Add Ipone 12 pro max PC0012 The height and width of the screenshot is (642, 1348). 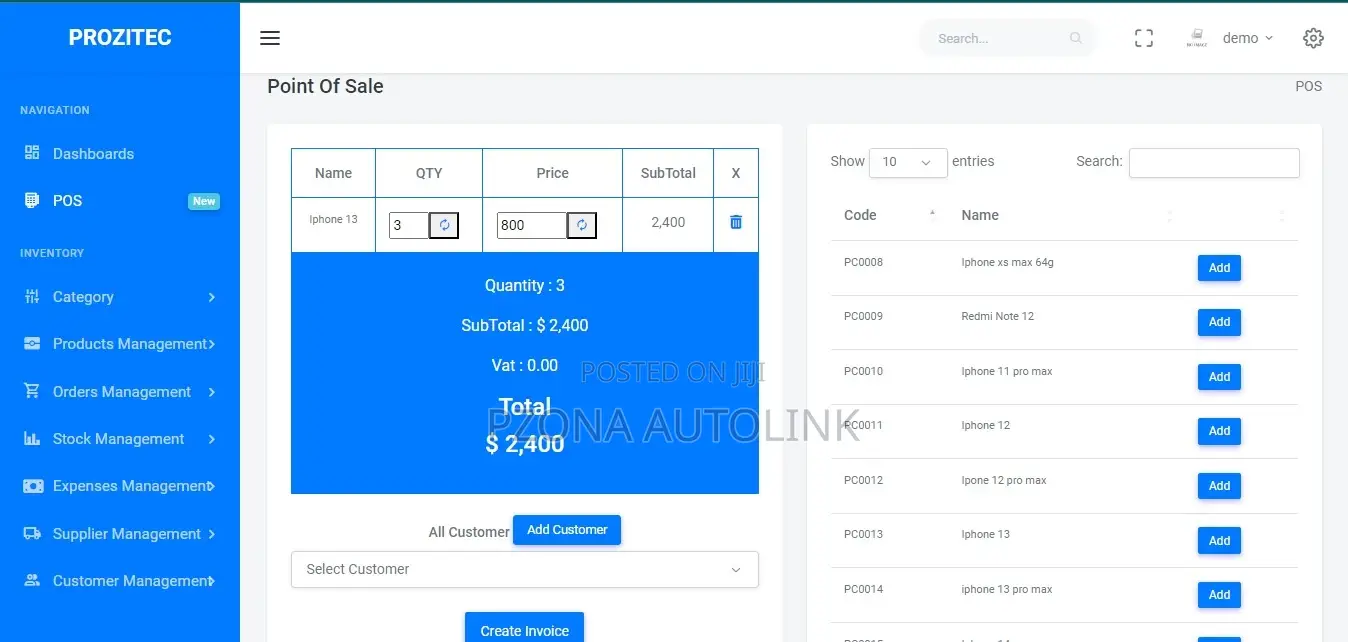coord(1219,486)
